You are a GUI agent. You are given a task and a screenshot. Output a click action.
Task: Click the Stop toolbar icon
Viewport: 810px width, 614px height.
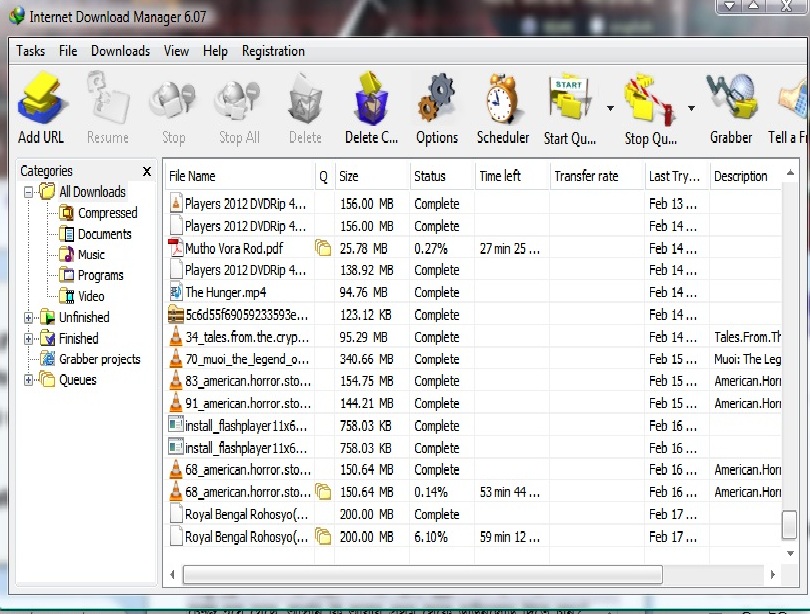[x=173, y=99]
